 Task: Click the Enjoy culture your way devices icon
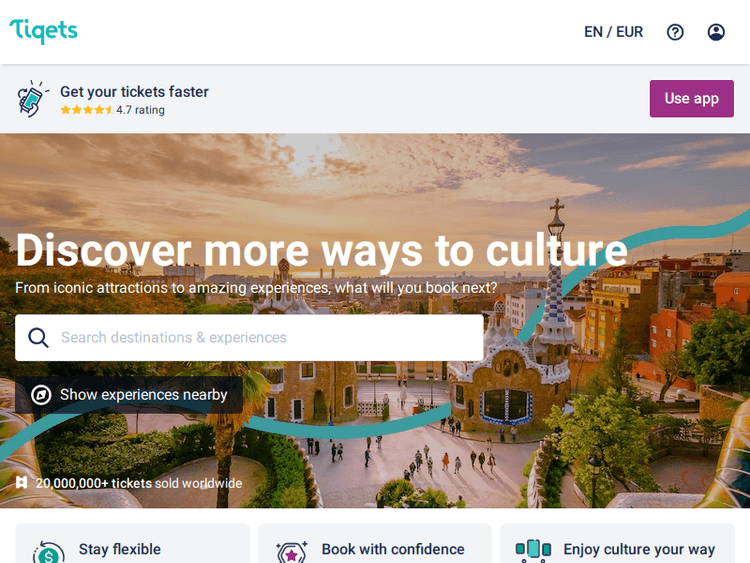click(533, 550)
